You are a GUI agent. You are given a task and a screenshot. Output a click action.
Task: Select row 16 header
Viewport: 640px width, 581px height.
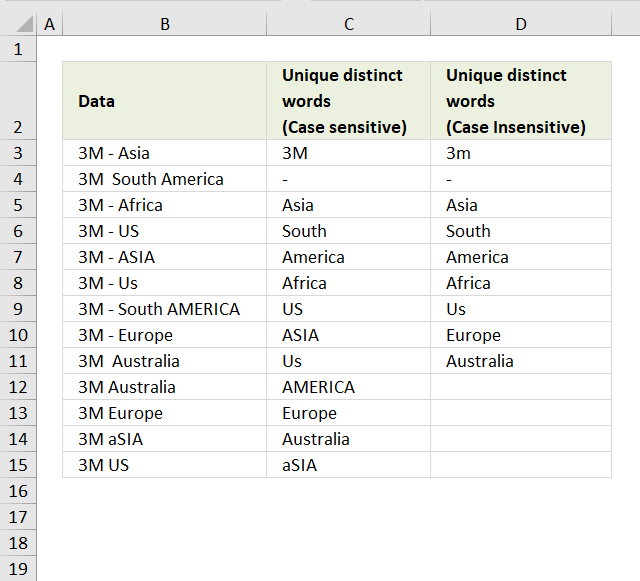point(18,491)
